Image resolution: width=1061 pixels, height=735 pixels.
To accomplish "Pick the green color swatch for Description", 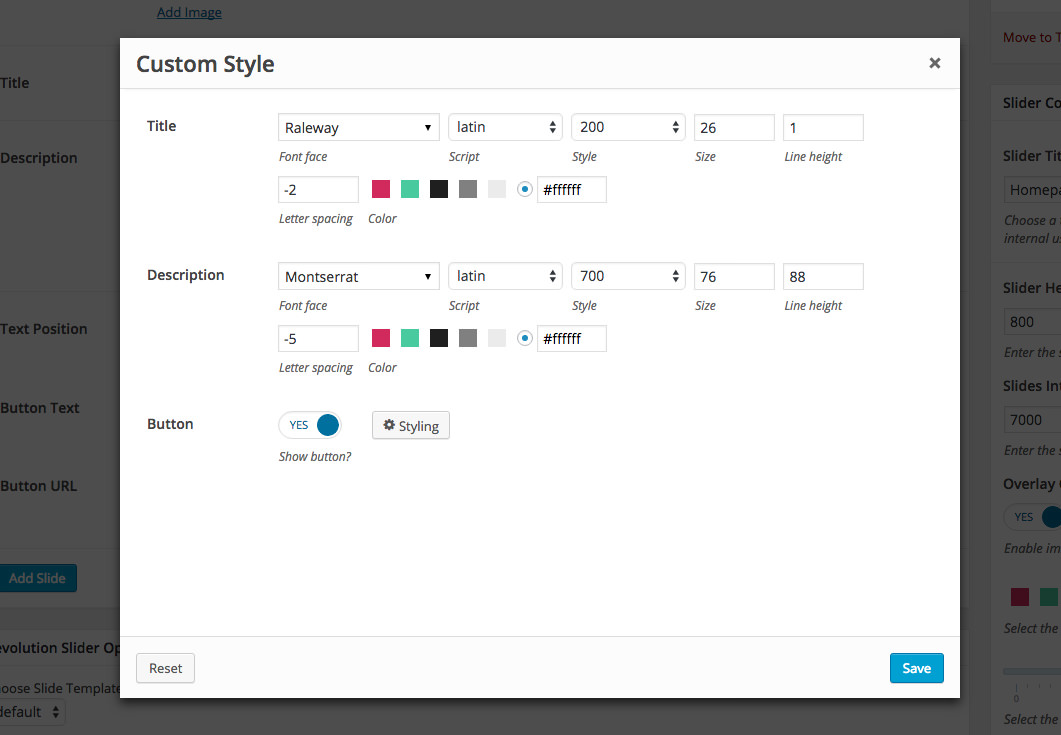I will [x=410, y=338].
